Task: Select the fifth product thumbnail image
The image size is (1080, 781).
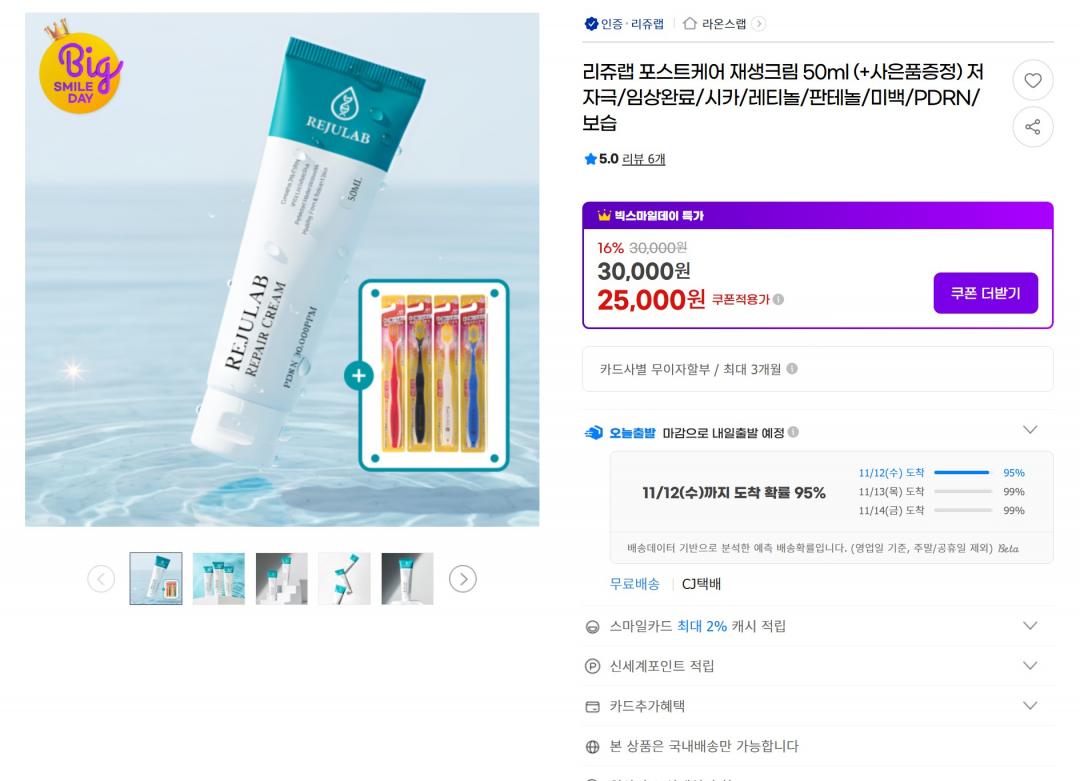Action: (408, 579)
